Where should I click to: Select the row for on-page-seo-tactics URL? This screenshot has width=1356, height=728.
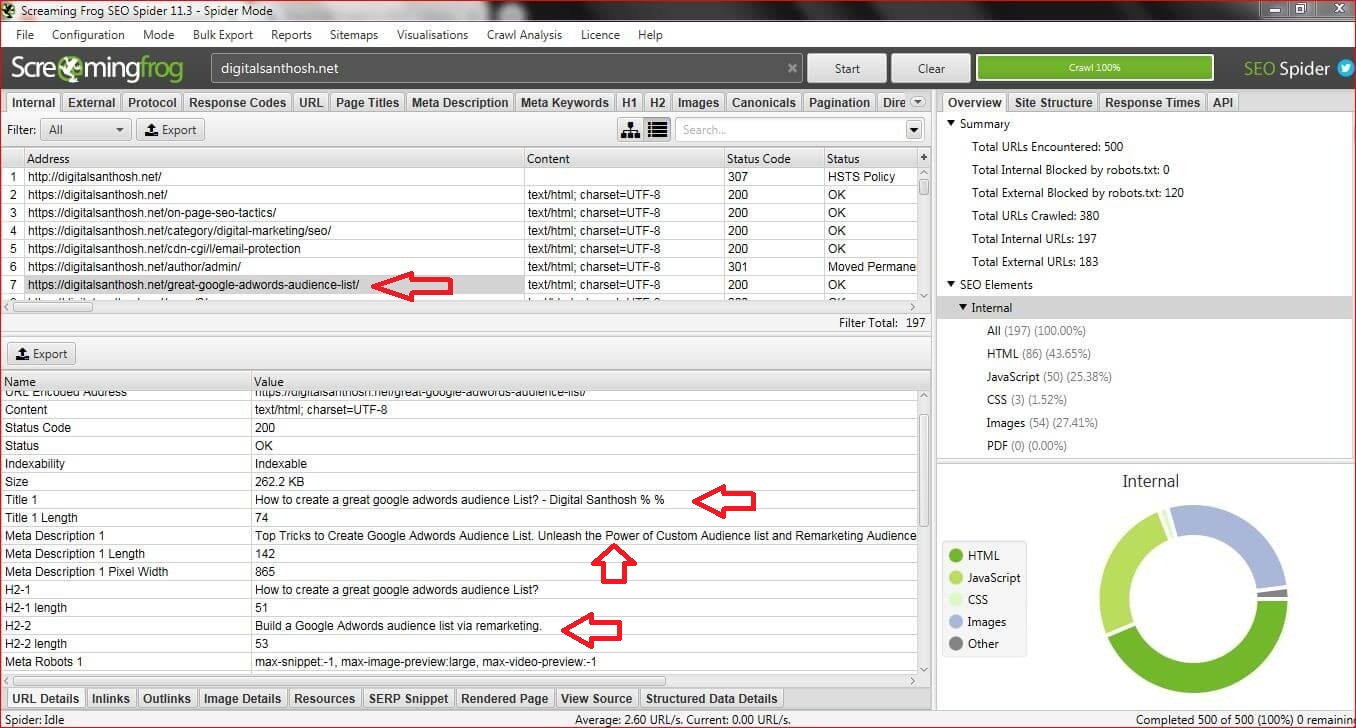(x=459, y=213)
